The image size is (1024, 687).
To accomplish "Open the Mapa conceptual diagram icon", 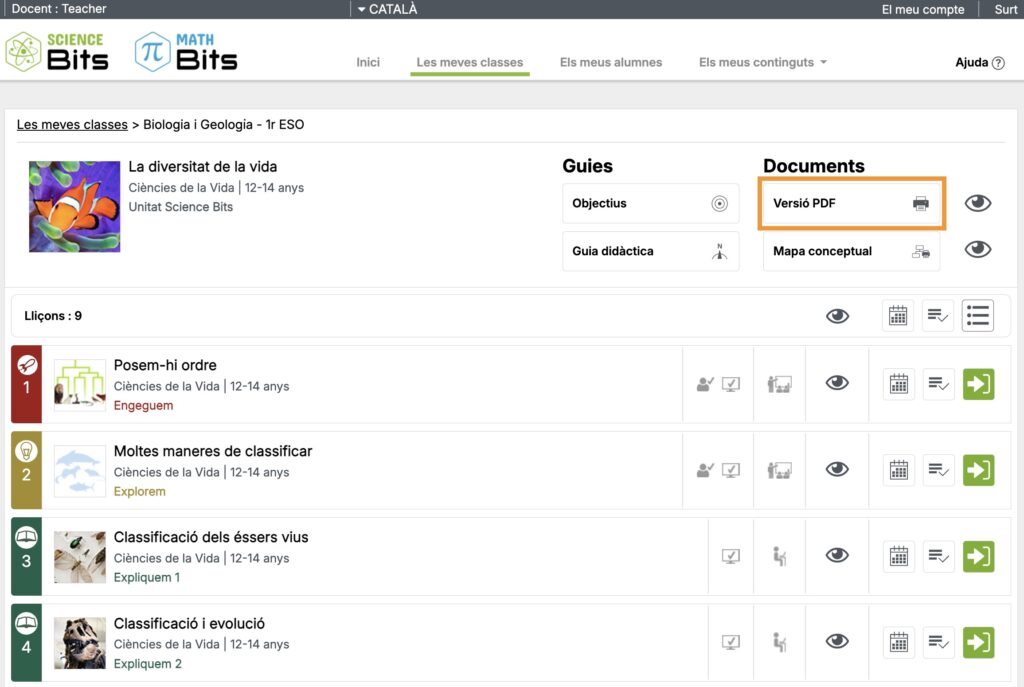I will [x=920, y=251].
